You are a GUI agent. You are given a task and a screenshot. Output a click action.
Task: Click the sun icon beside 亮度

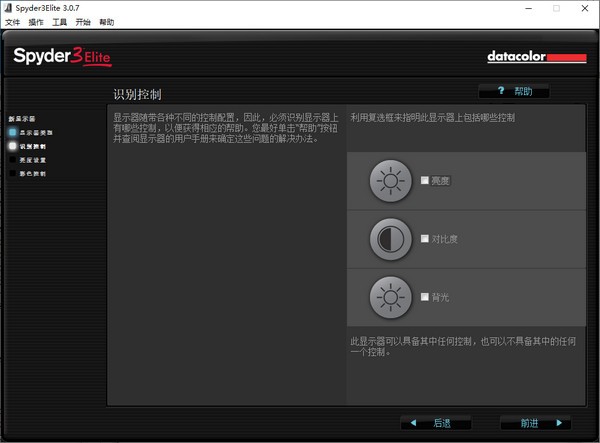click(390, 181)
